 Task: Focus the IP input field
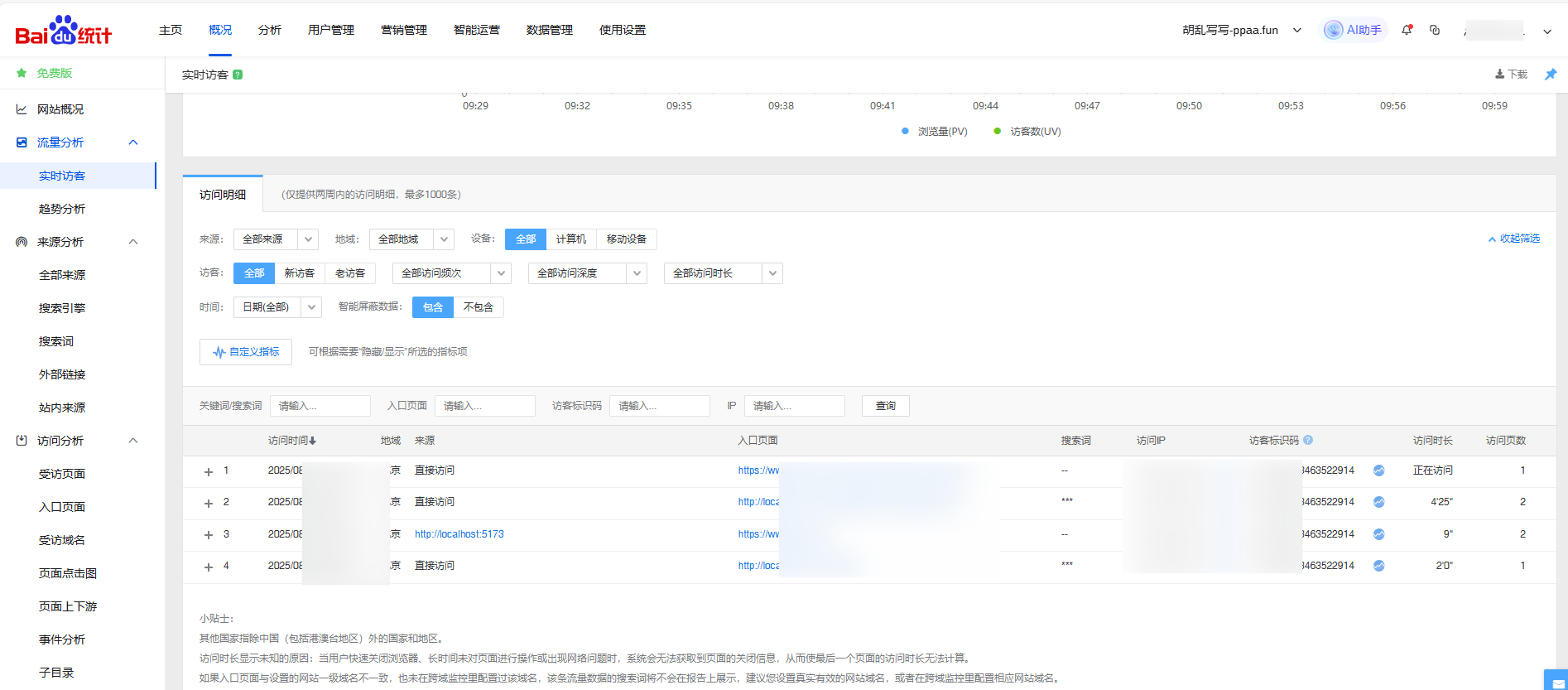[x=795, y=406]
